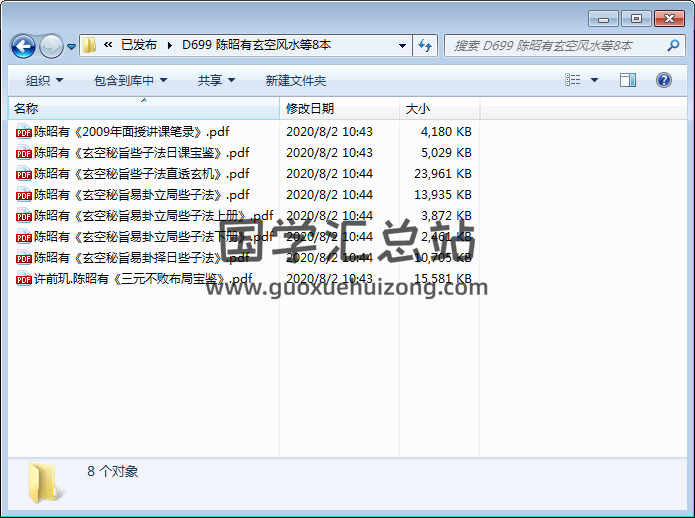Screen dimensions: 695x518
Task: Expand the arrow after 已发布 breadcrumb
Action: point(170,45)
